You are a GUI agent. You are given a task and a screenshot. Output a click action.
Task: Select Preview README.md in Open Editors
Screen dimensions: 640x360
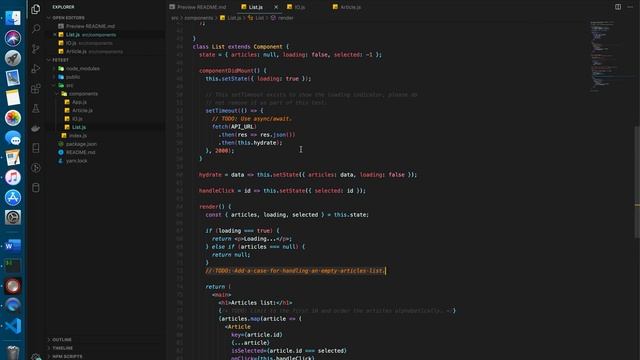(x=90, y=26)
